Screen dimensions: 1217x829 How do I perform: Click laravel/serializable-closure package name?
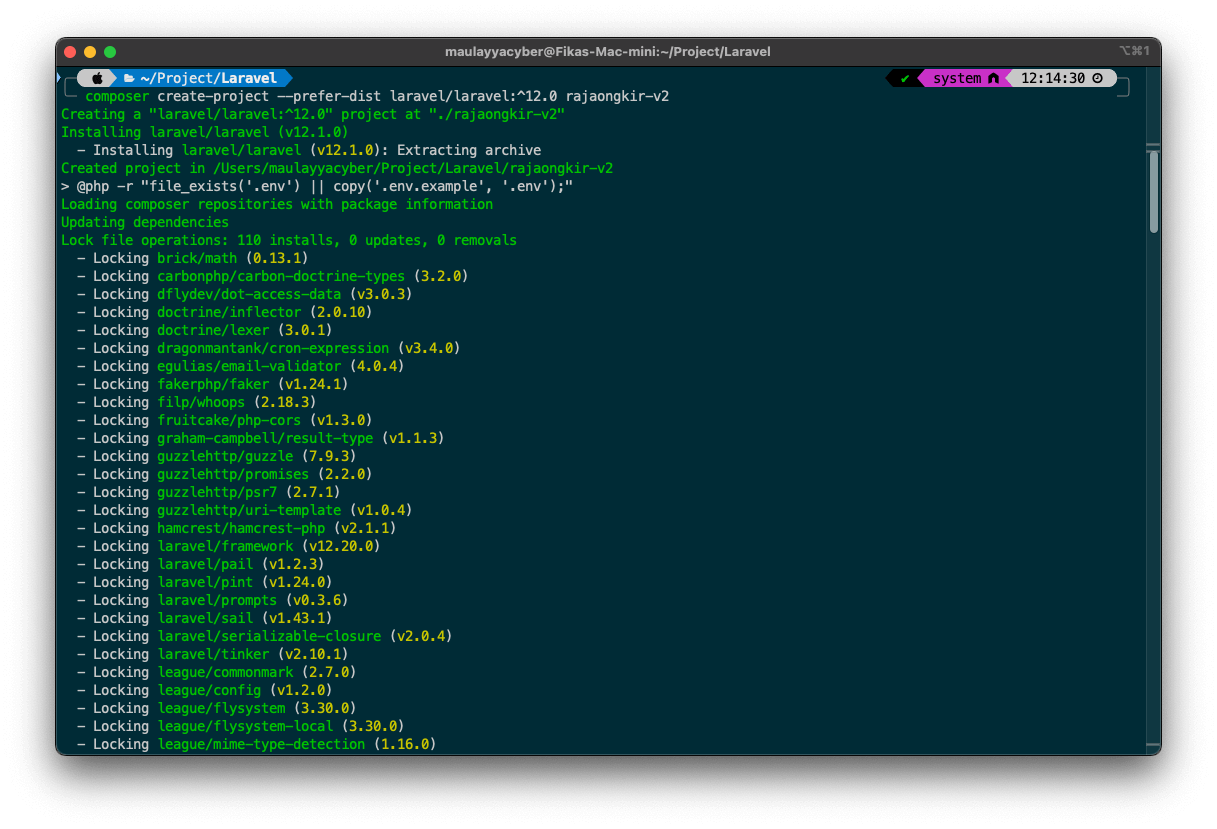pos(269,636)
